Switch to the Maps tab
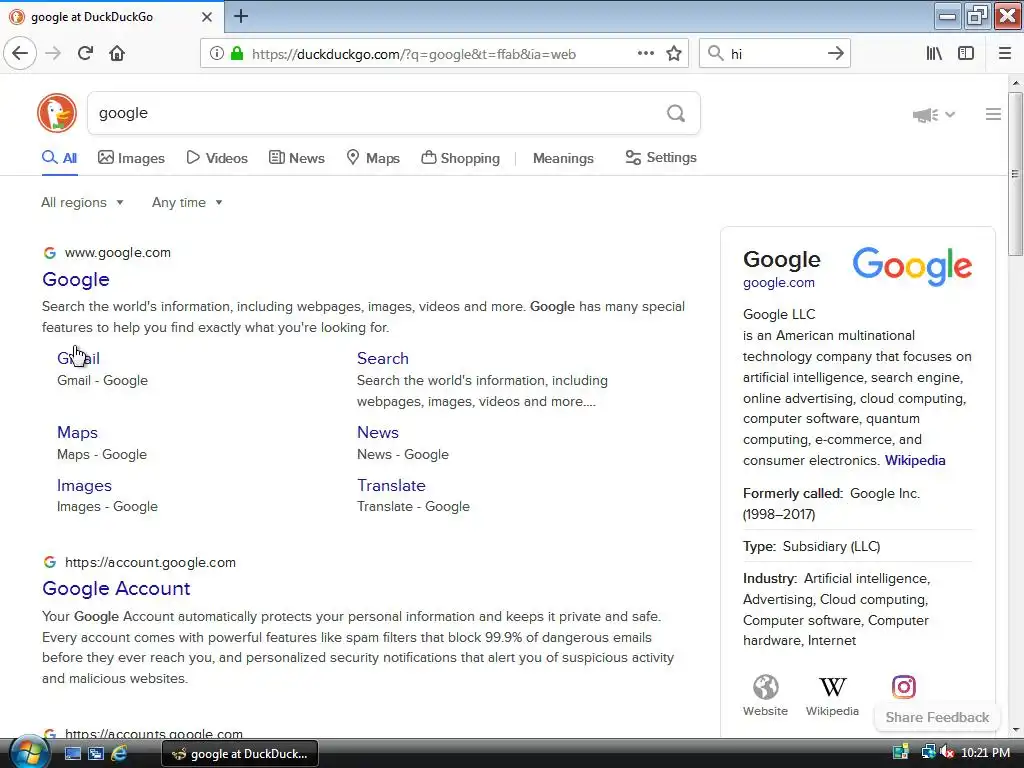The image size is (1024, 768). [x=373, y=158]
